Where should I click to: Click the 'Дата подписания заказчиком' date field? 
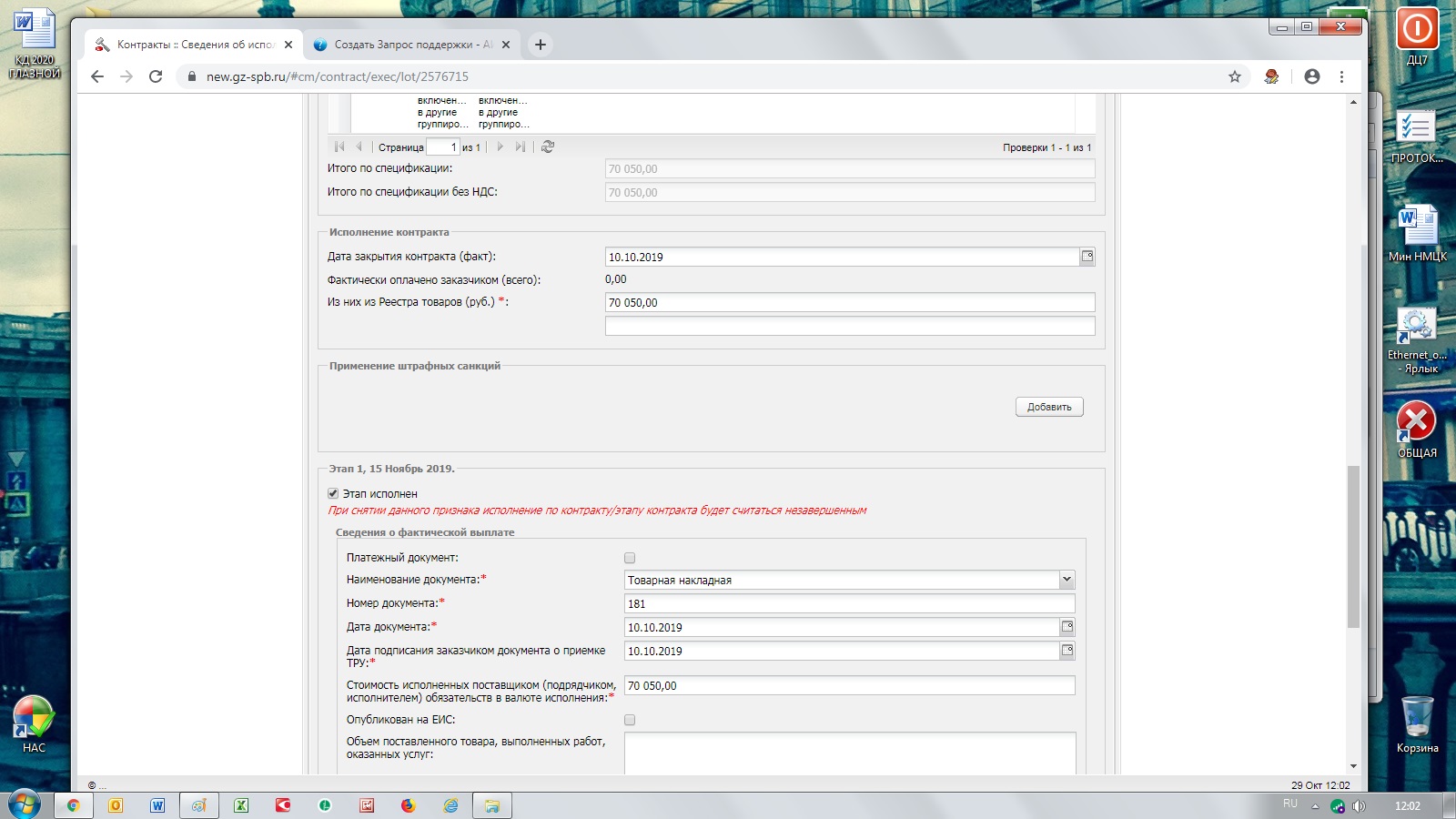point(842,651)
